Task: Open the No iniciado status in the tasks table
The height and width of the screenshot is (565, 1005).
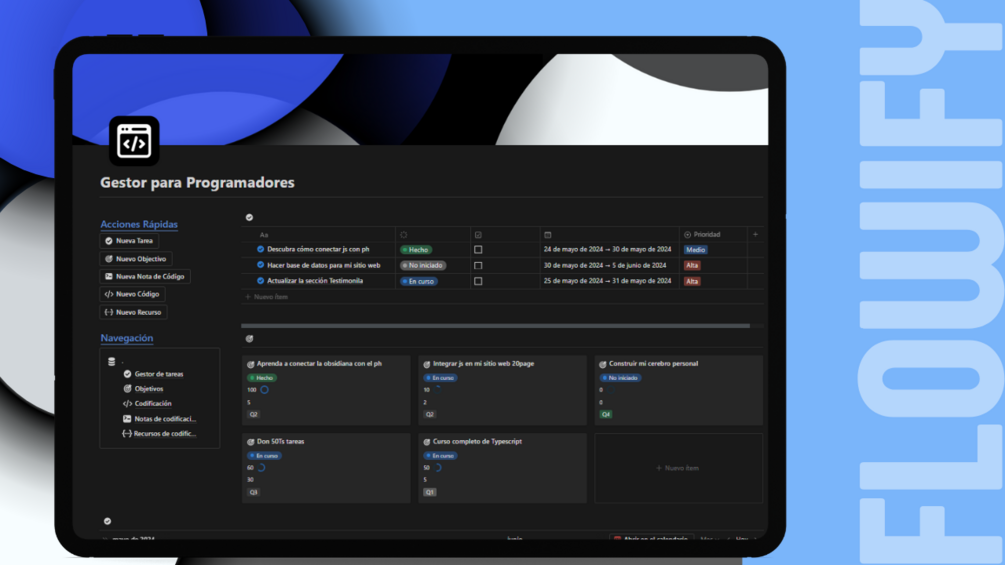Action: pyautogui.click(x=423, y=265)
